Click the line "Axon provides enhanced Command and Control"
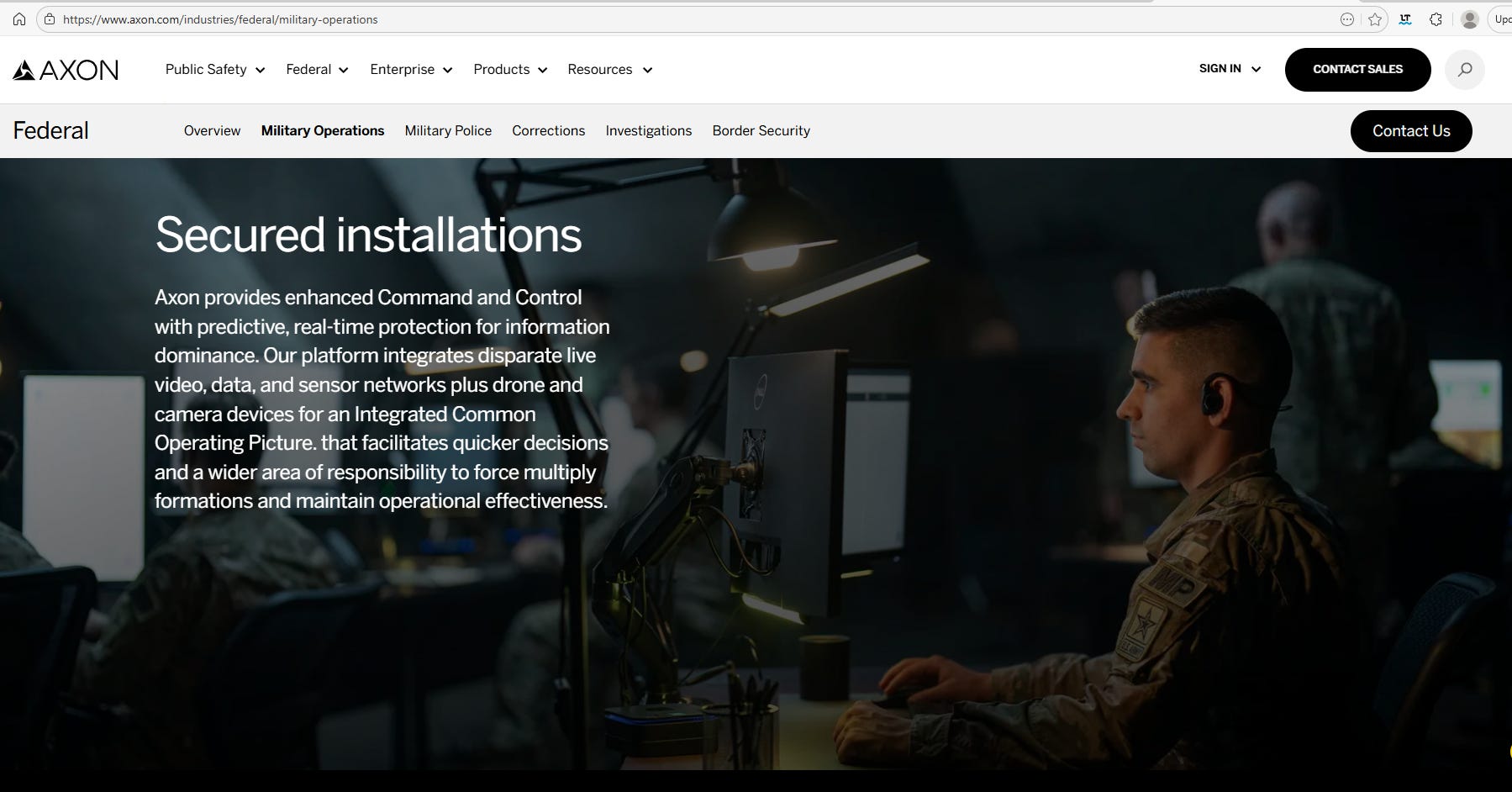Image resolution: width=1512 pixels, height=792 pixels. (368, 298)
